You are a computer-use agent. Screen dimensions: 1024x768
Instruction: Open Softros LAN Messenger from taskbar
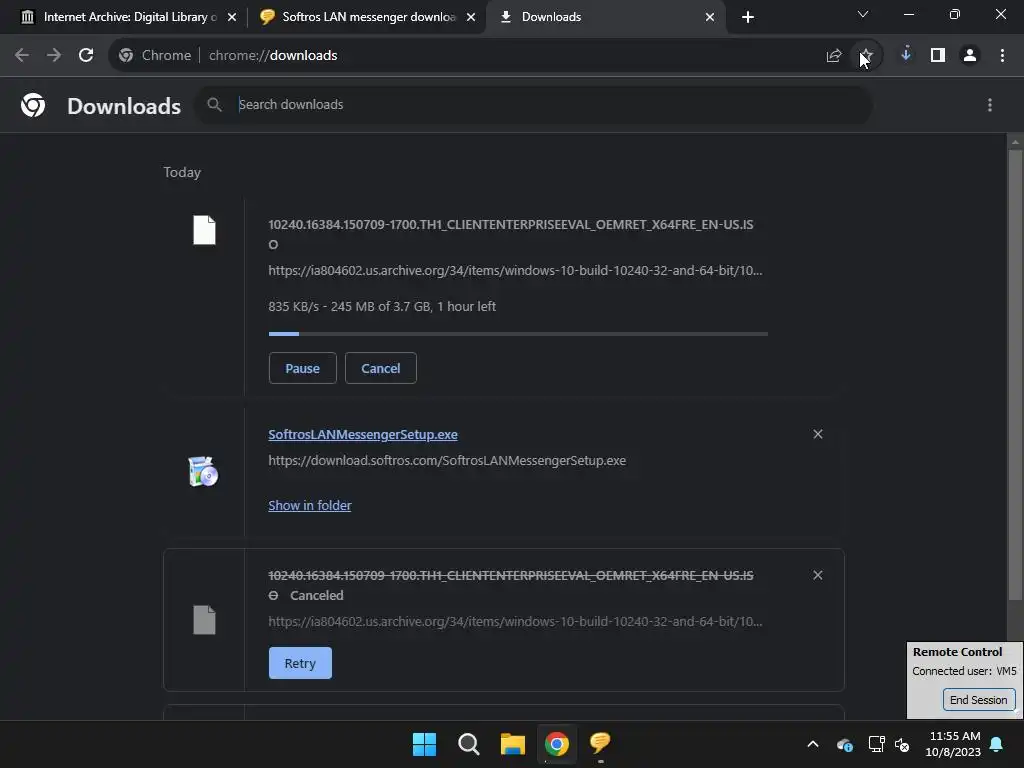[600, 743]
